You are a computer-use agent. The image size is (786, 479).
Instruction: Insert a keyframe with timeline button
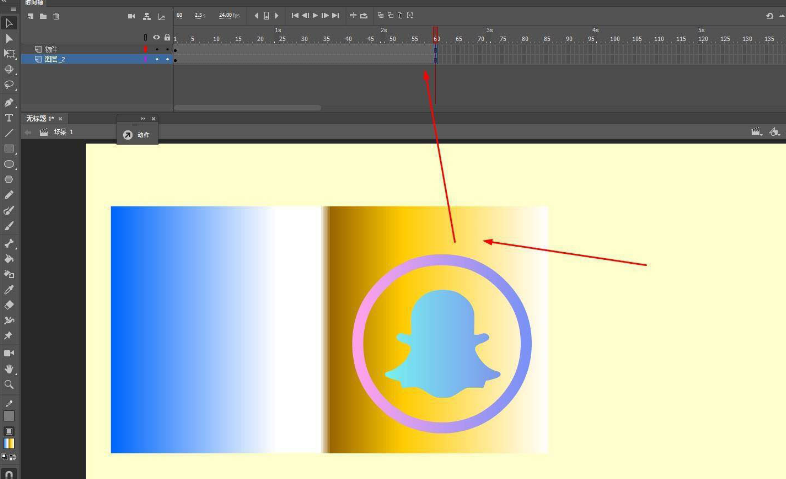266,16
